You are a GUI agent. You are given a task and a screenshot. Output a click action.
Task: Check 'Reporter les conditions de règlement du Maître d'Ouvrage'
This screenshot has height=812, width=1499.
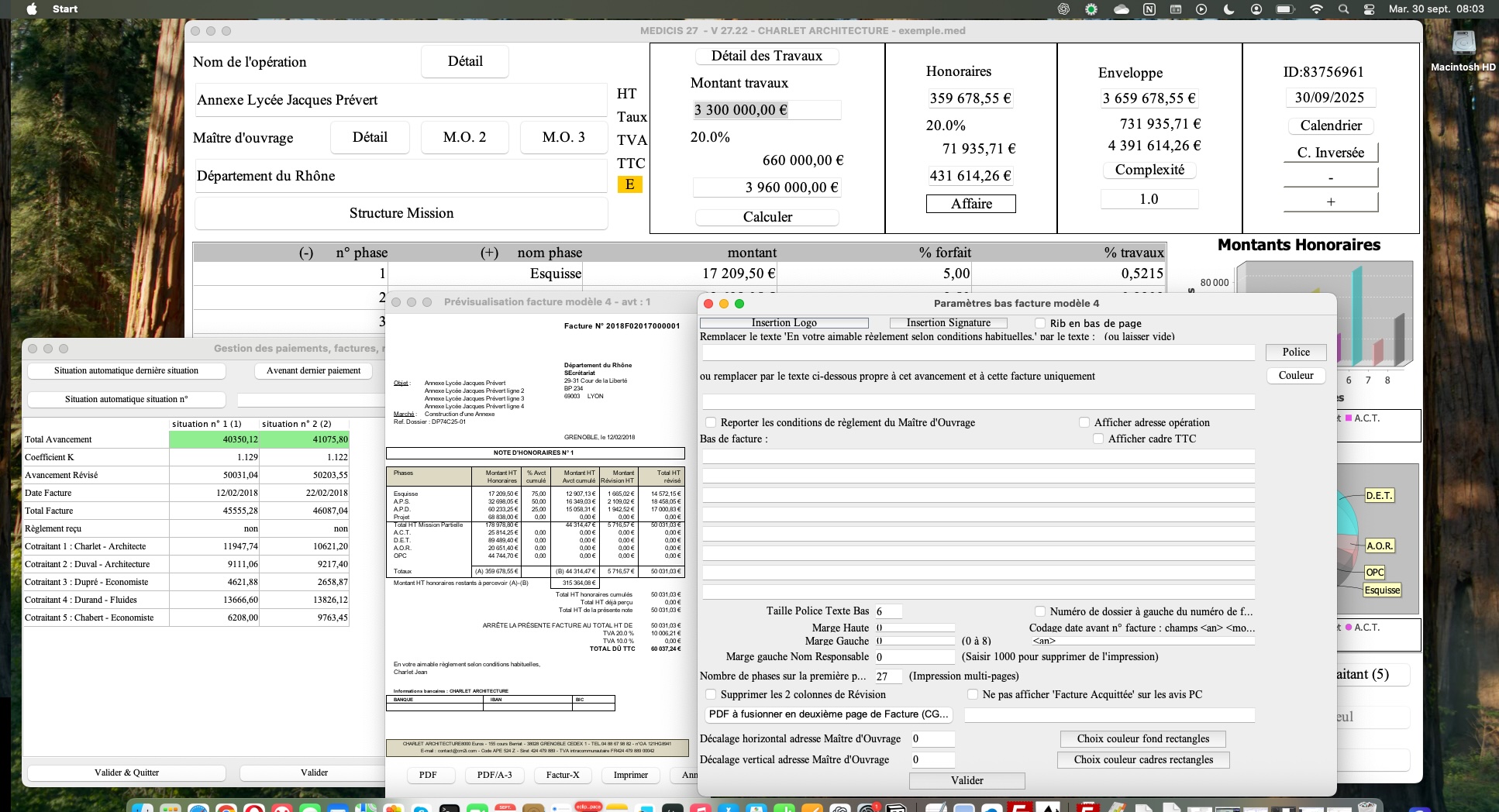711,422
